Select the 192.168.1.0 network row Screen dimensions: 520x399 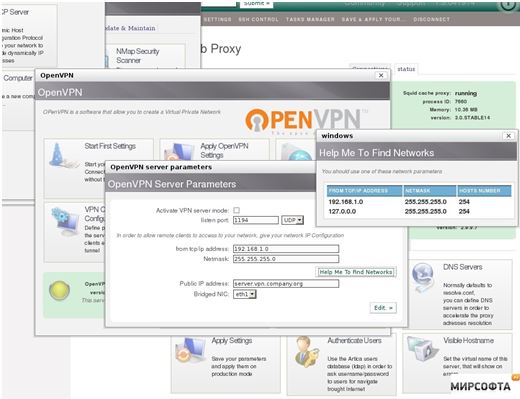pyautogui.click(x=419, y=202)
